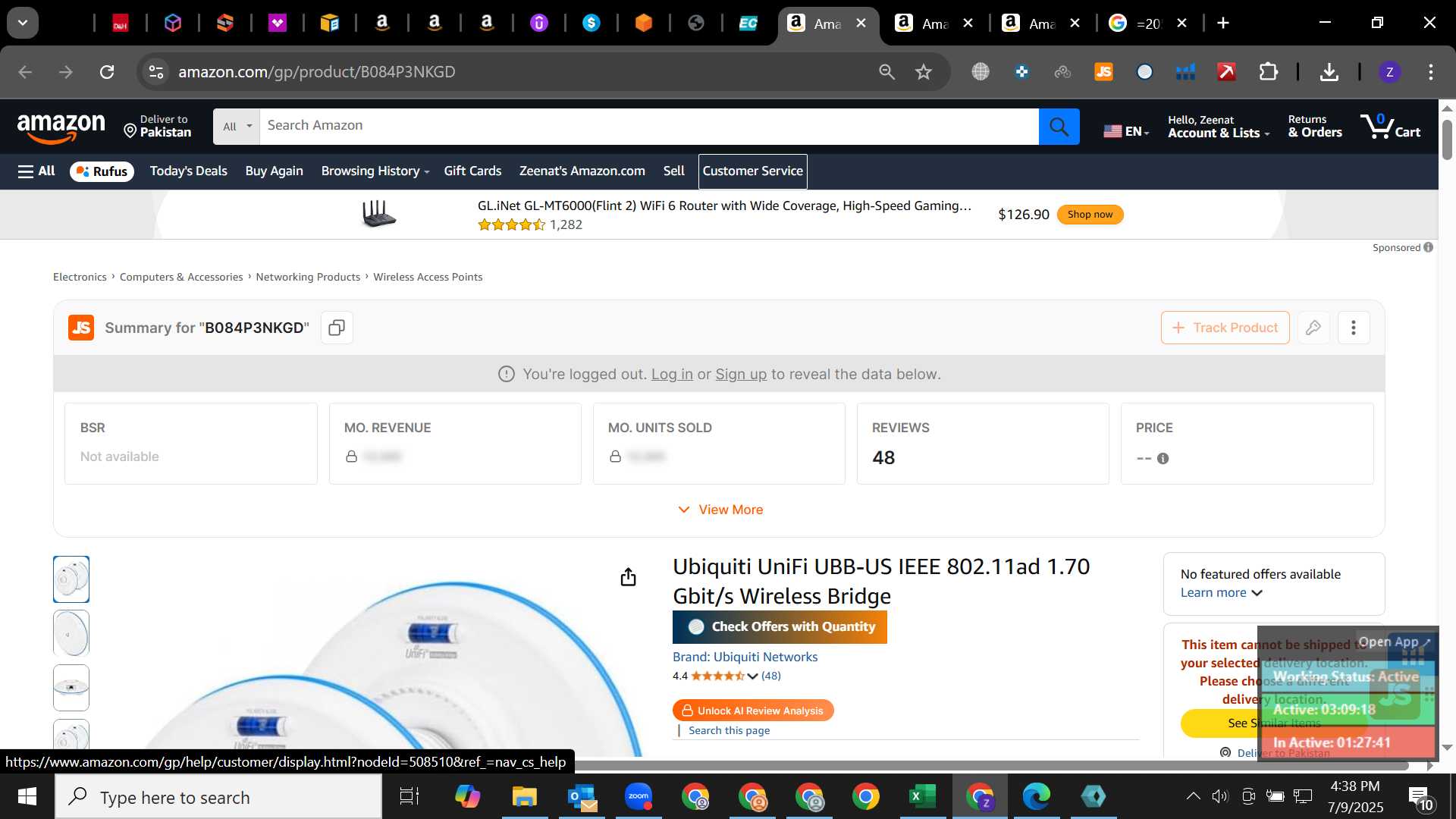Open Chrome three-dot menu
1456x819 pixels.
click(x=1430, y=72)
